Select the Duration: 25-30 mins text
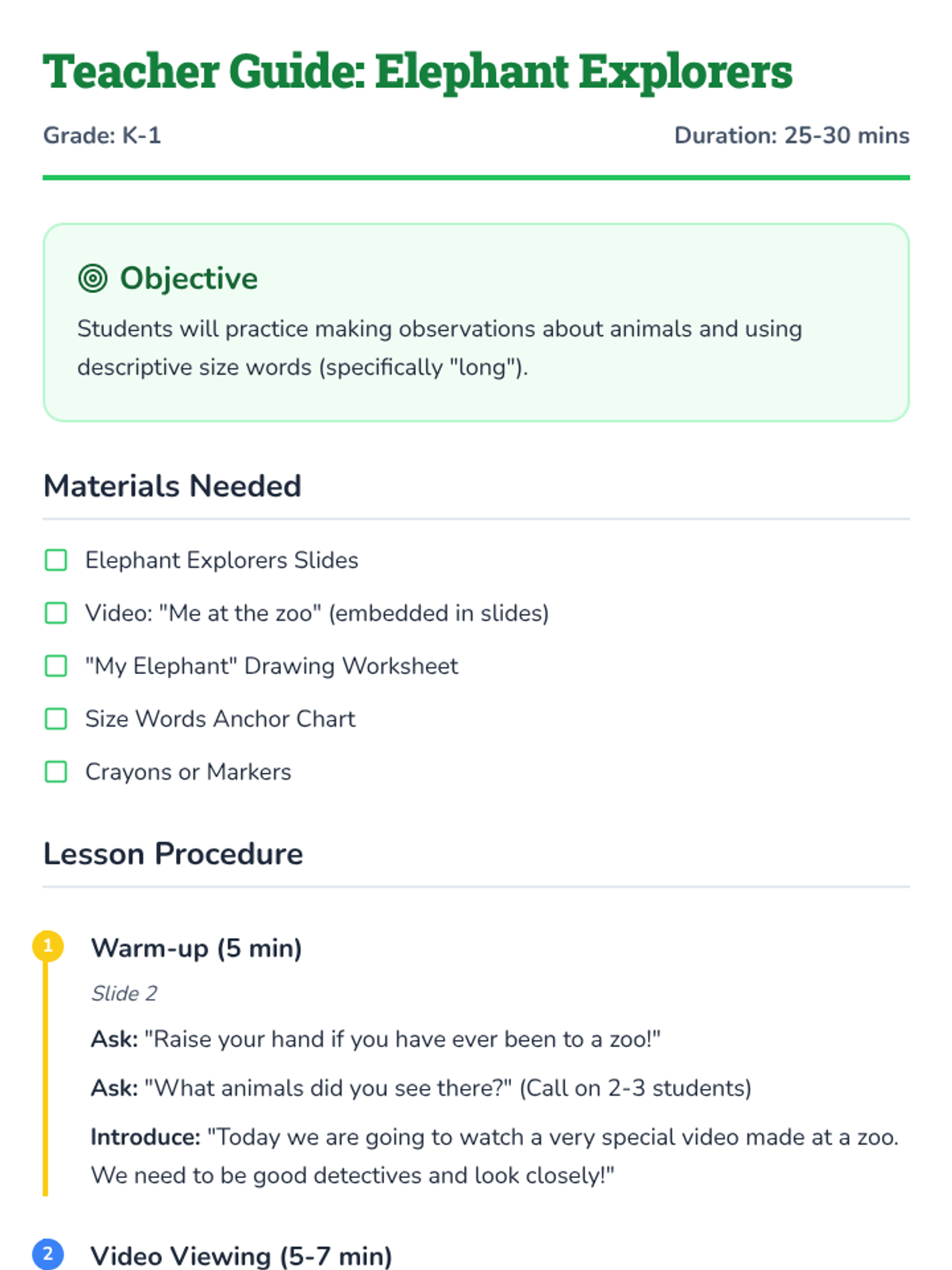This screenshot has height=1270, width=952. (791, 136)
